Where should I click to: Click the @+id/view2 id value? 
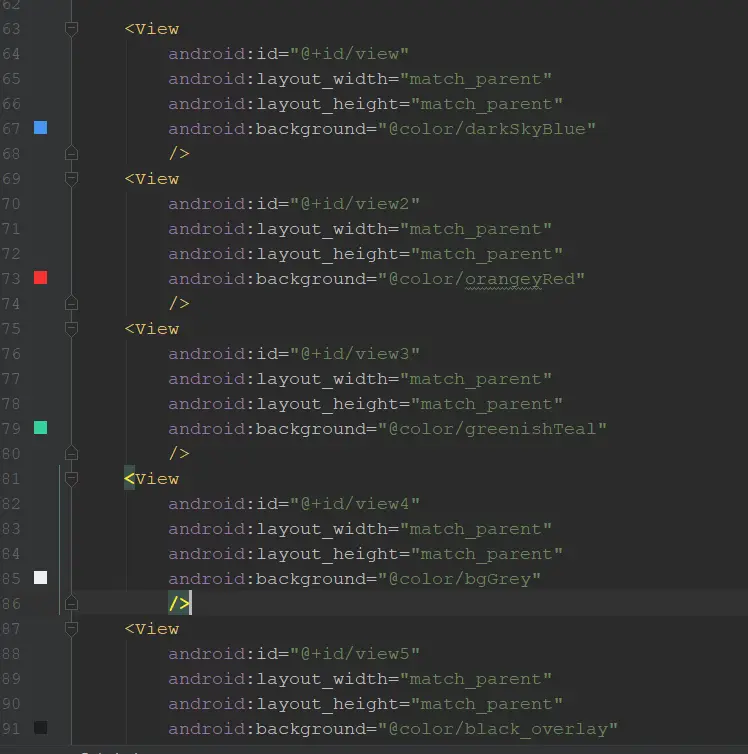pos(355,204)
